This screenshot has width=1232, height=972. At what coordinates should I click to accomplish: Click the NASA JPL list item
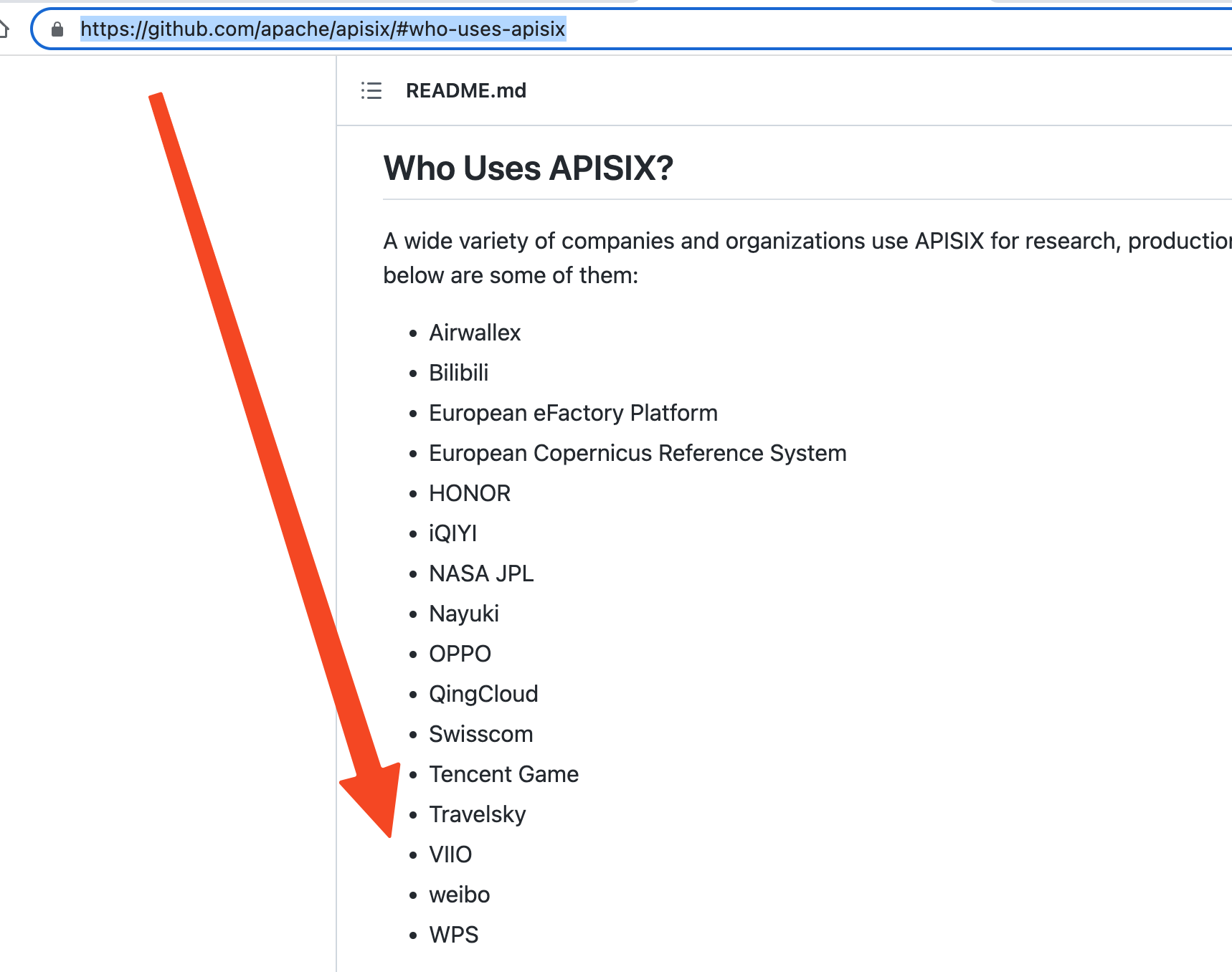click(x=480, y=573)
